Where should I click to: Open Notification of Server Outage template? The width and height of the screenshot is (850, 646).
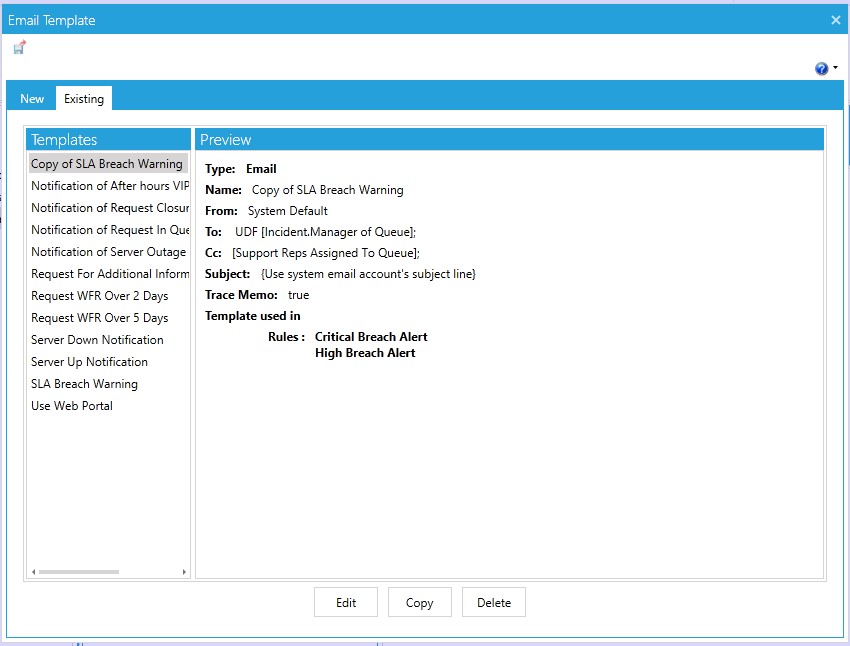click(x=108, y=252)
